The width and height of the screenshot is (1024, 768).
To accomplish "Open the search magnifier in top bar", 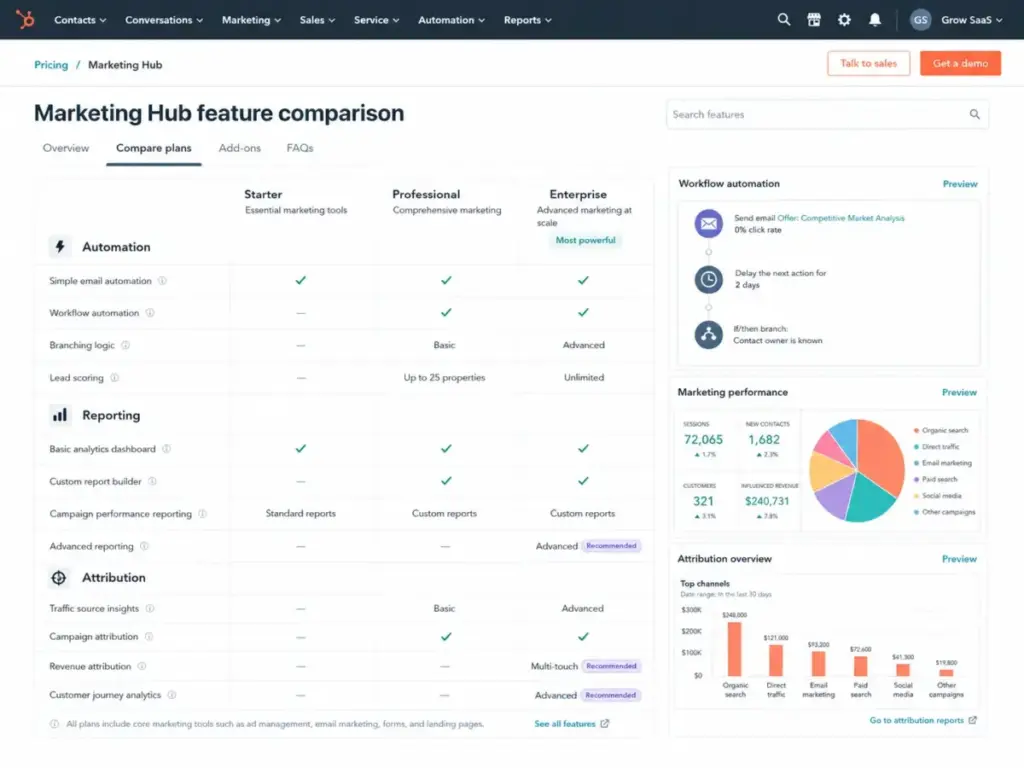I will pos(784,20).
